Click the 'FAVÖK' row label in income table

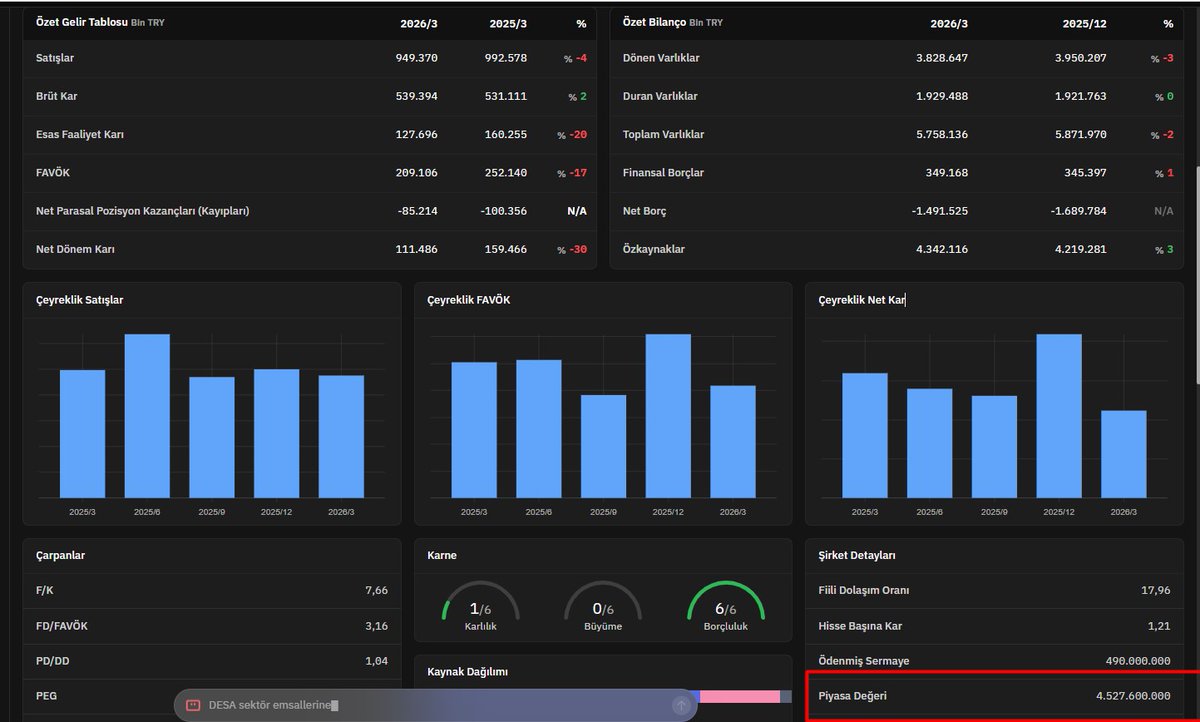53,173
